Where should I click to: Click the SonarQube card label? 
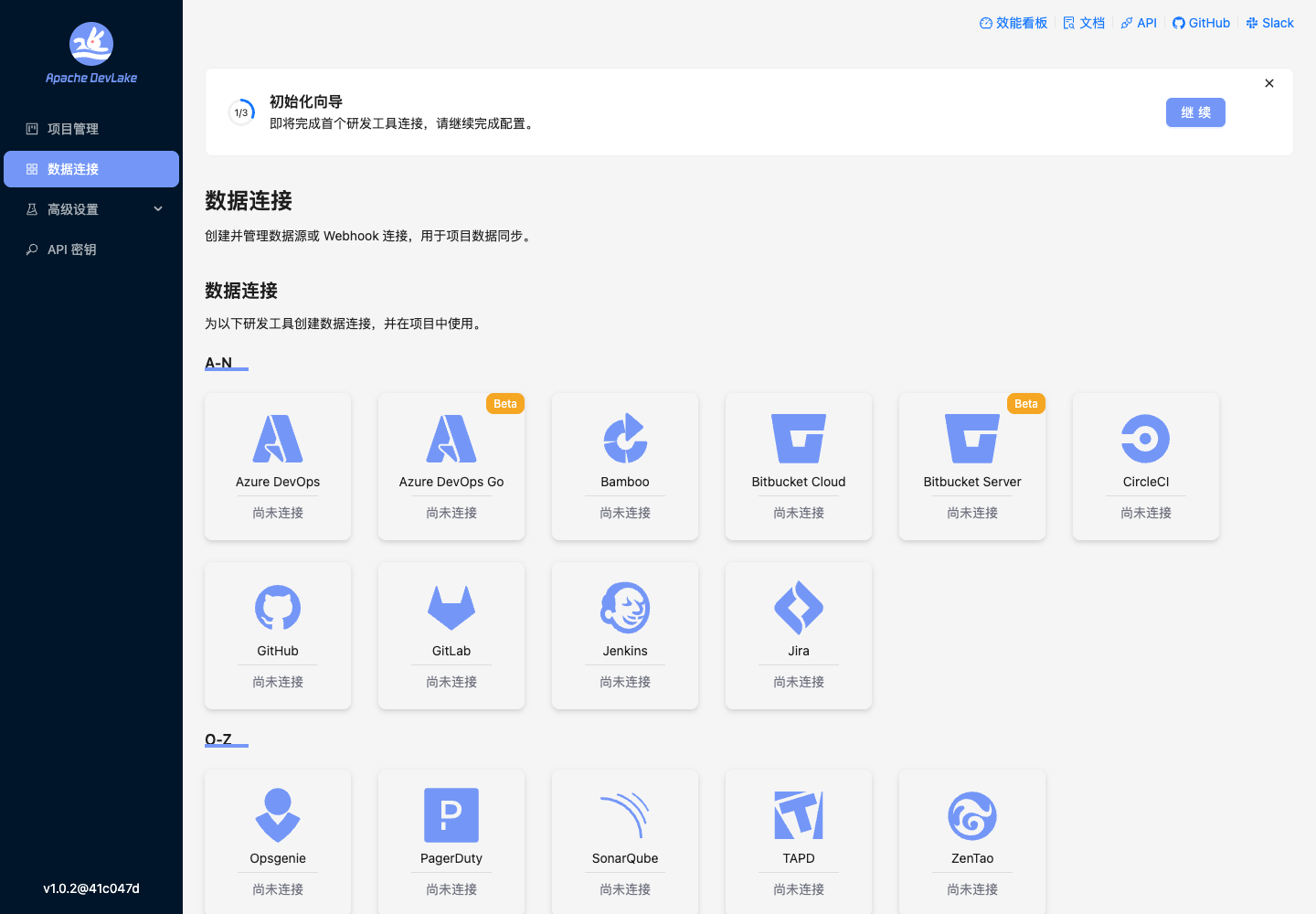(625, 858)
